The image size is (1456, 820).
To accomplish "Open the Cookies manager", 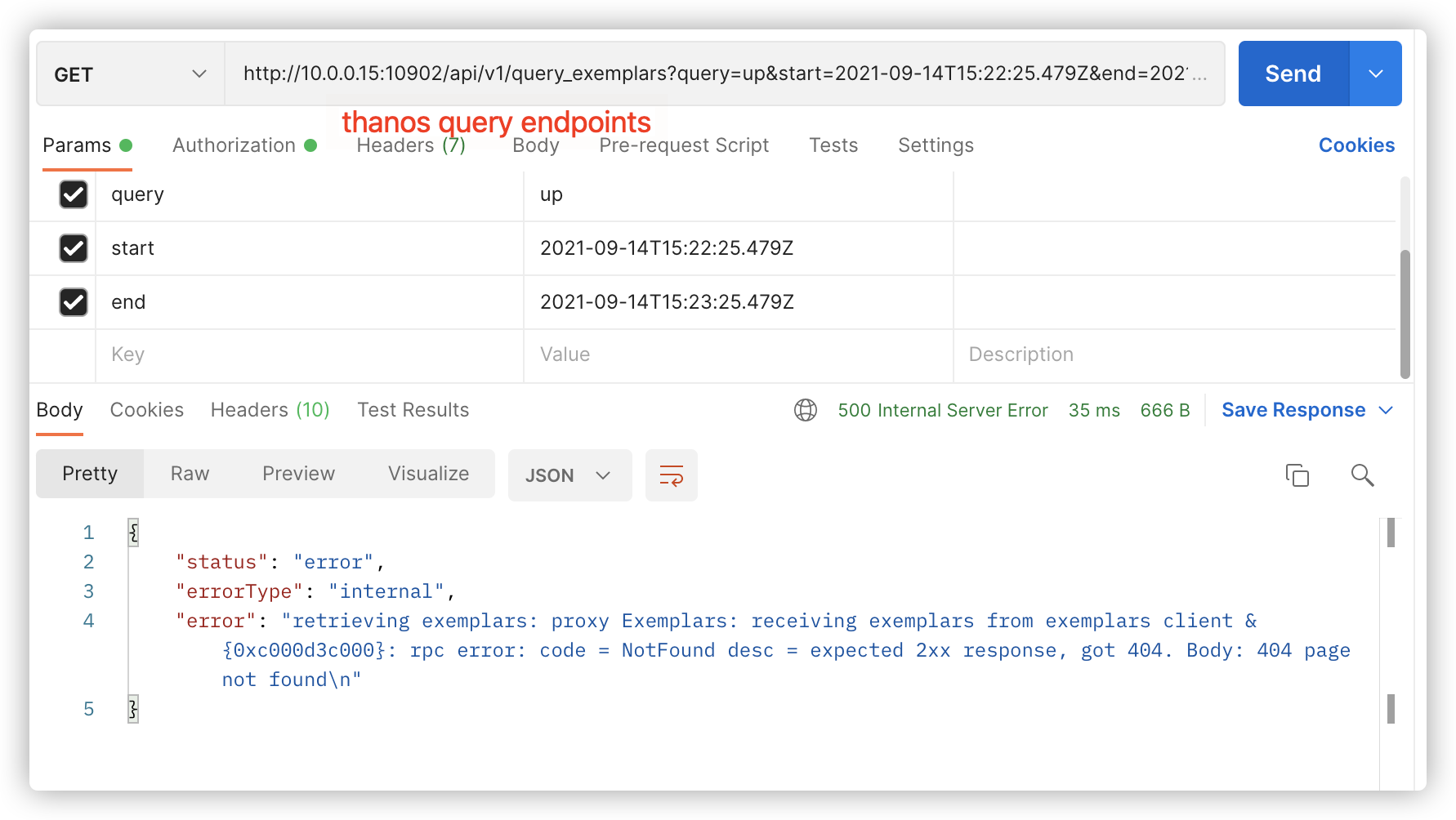I will (1356, 145).
